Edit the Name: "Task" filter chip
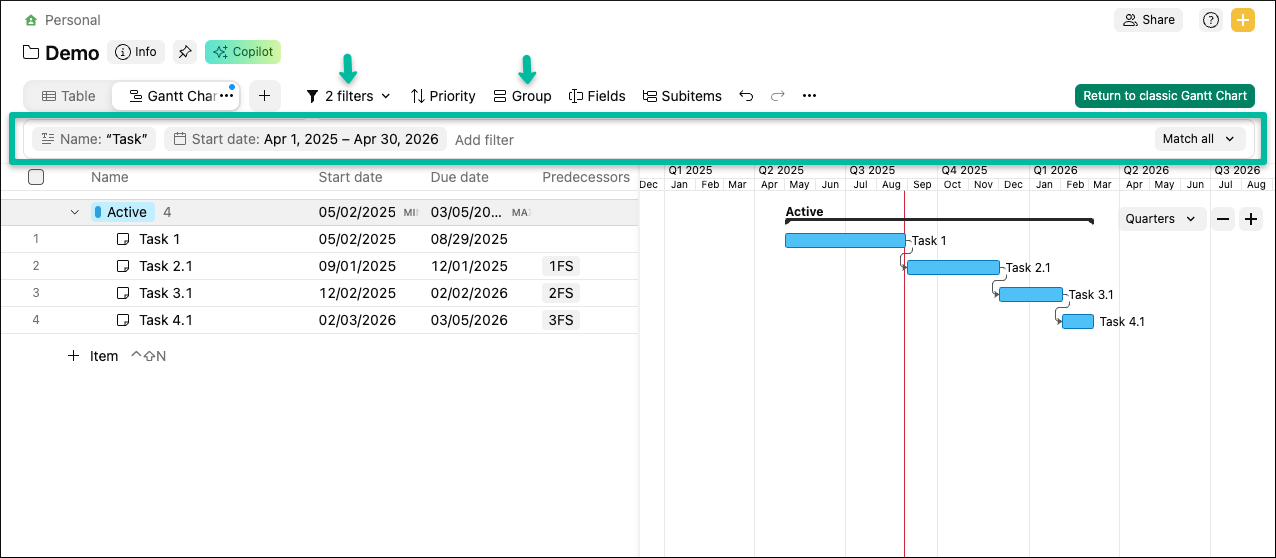Screen dimensions: 1276x558 click(x=94, y=139)
